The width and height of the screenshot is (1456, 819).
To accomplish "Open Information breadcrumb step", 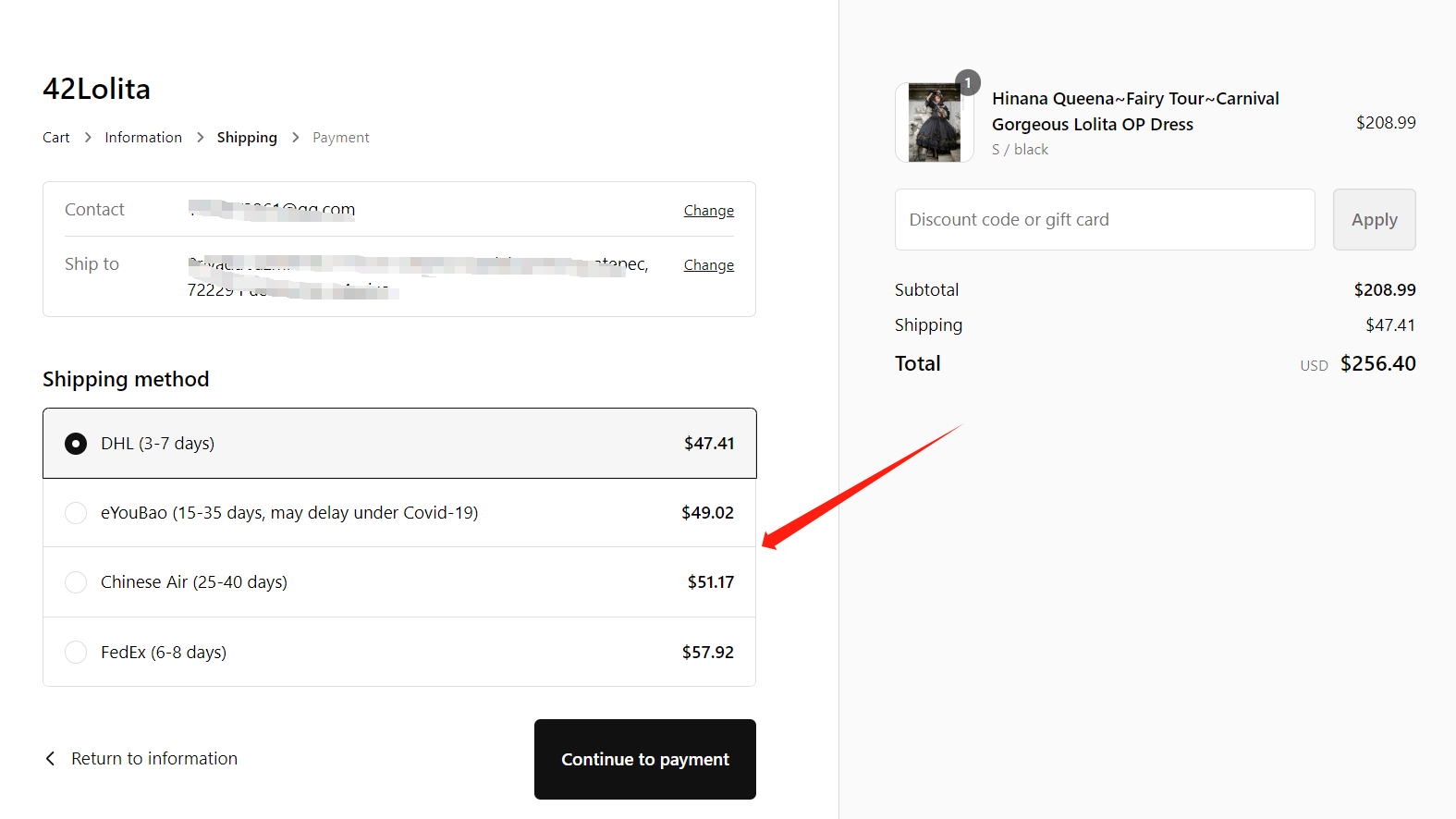I will pyautogui.click(x=143, y=138).
